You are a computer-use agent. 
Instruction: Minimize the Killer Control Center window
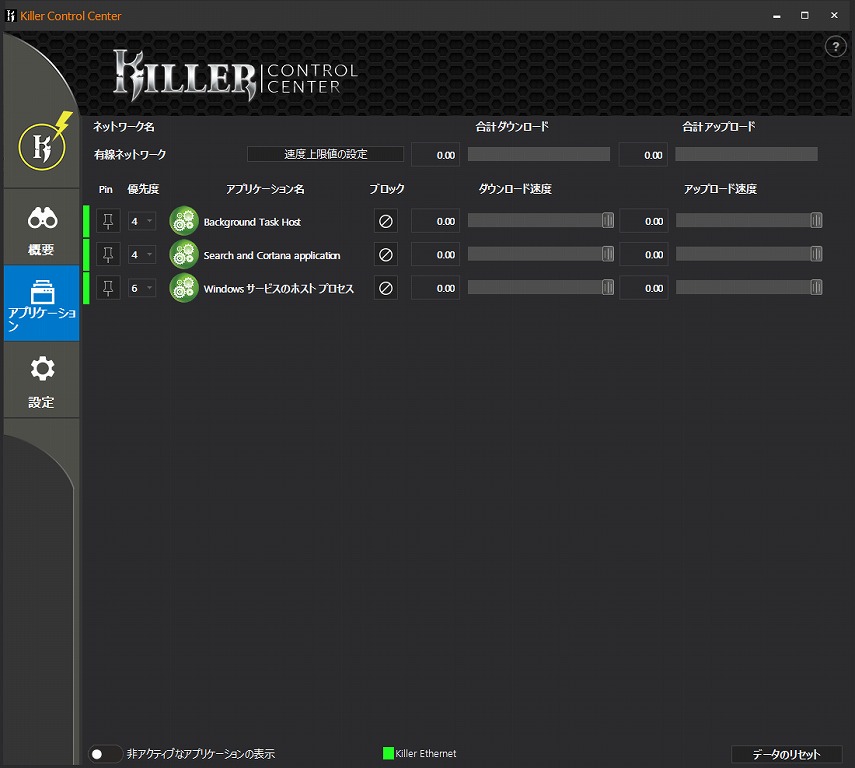[x=776, y=16]
